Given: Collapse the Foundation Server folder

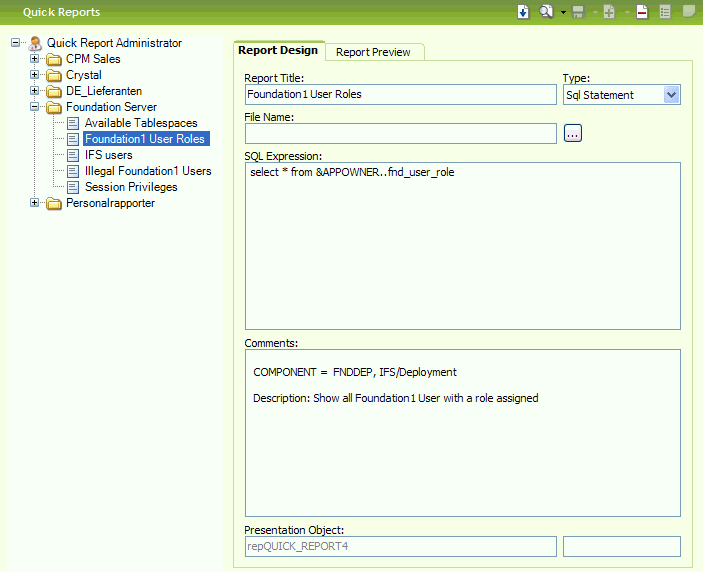Looking at the screenshot, I should click(x=35, y=107).
